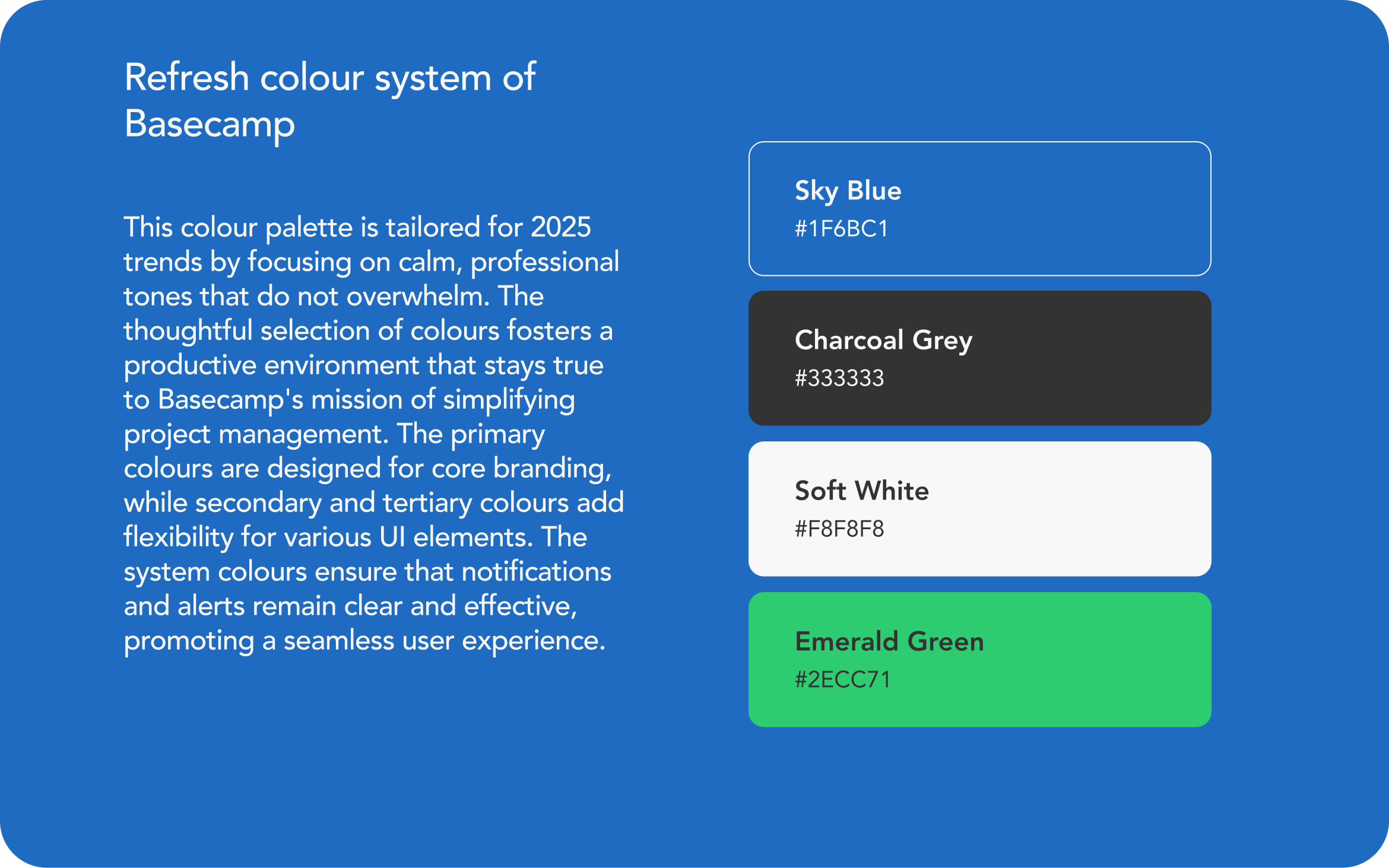Select the #1F6BC1 hex code text
1389x868 pixels.
pos(841,229)
